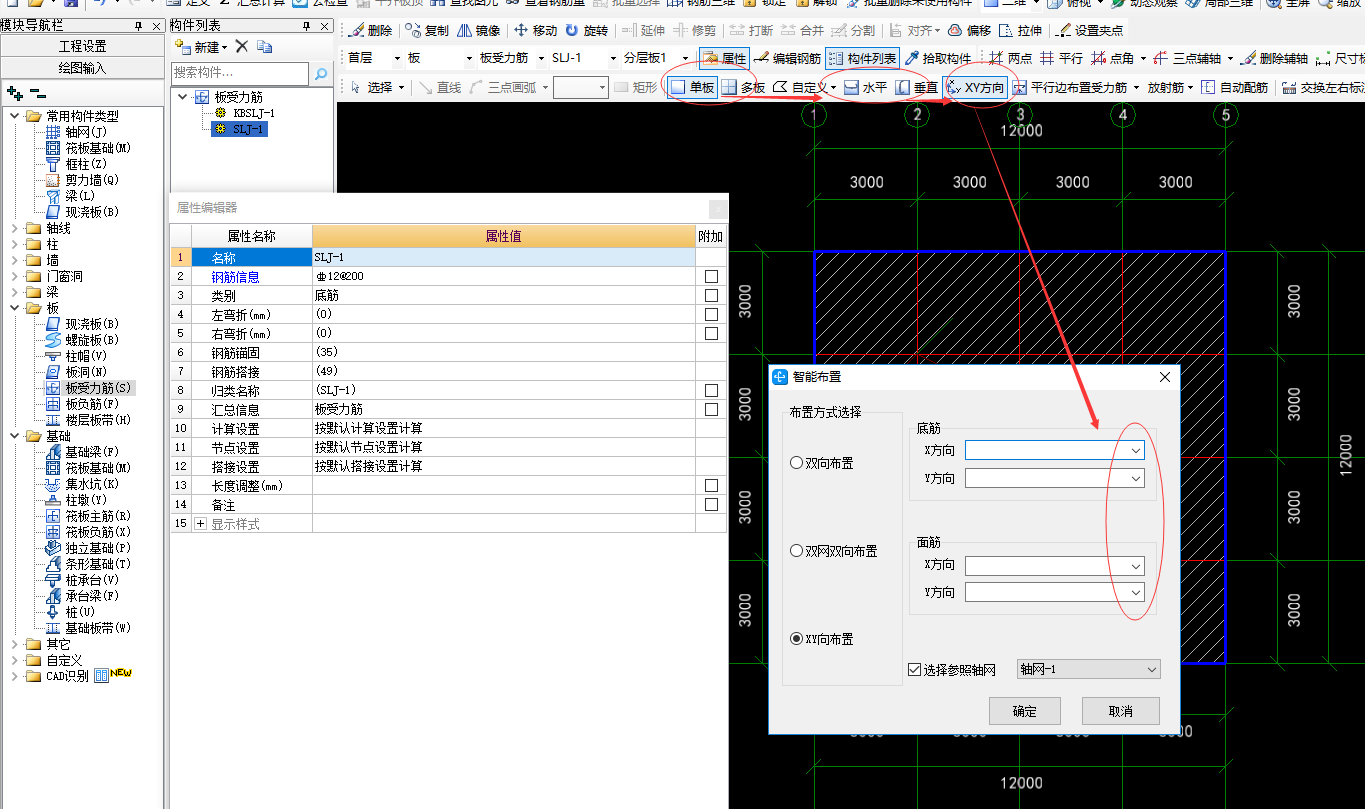Toggle the 构件列表 component list button
Screen dimensions: 1365x809
(x=863, y=59)
